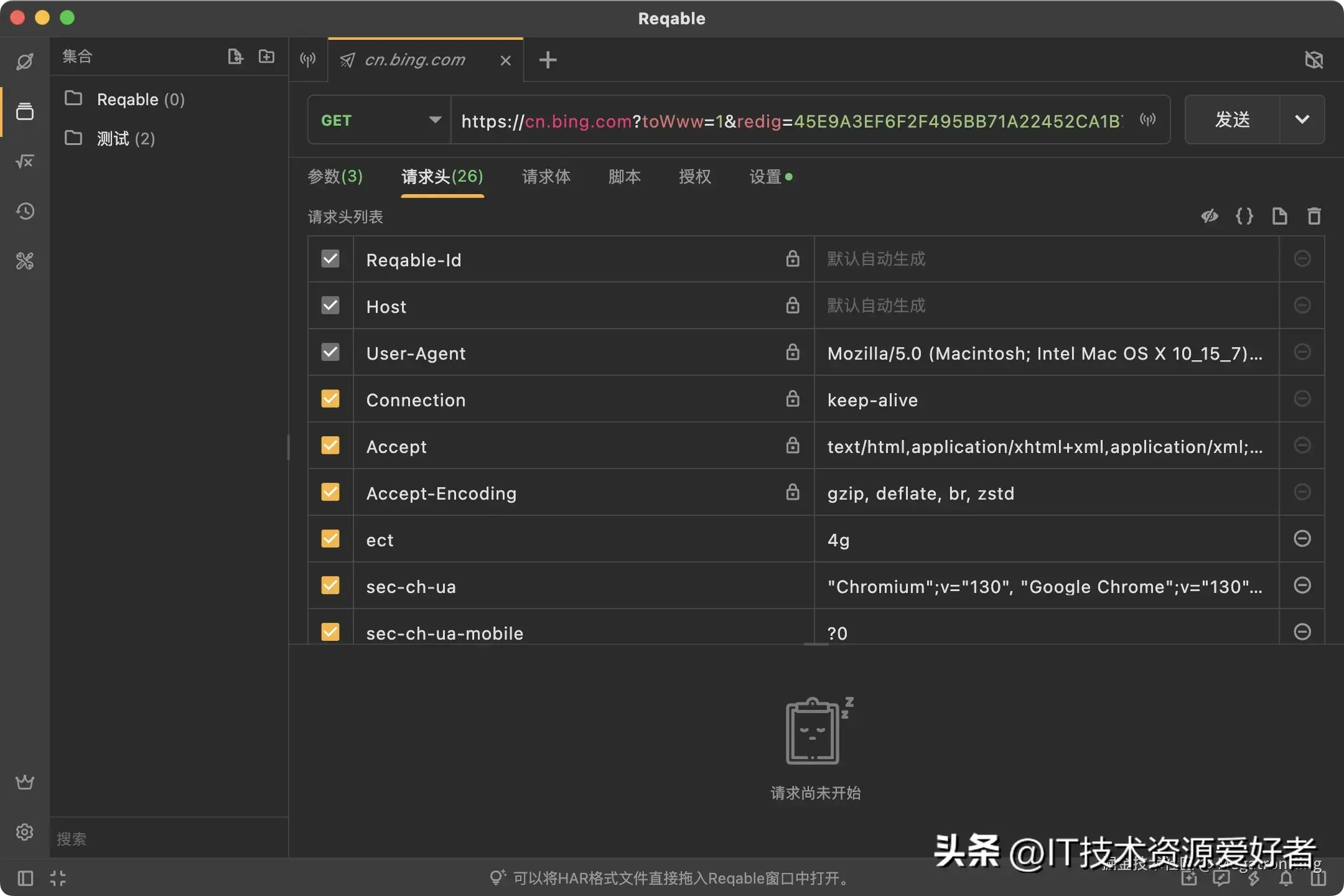Open the GET method dropdown
Viewport: 1344px width, 896px height.
(380, 119)
